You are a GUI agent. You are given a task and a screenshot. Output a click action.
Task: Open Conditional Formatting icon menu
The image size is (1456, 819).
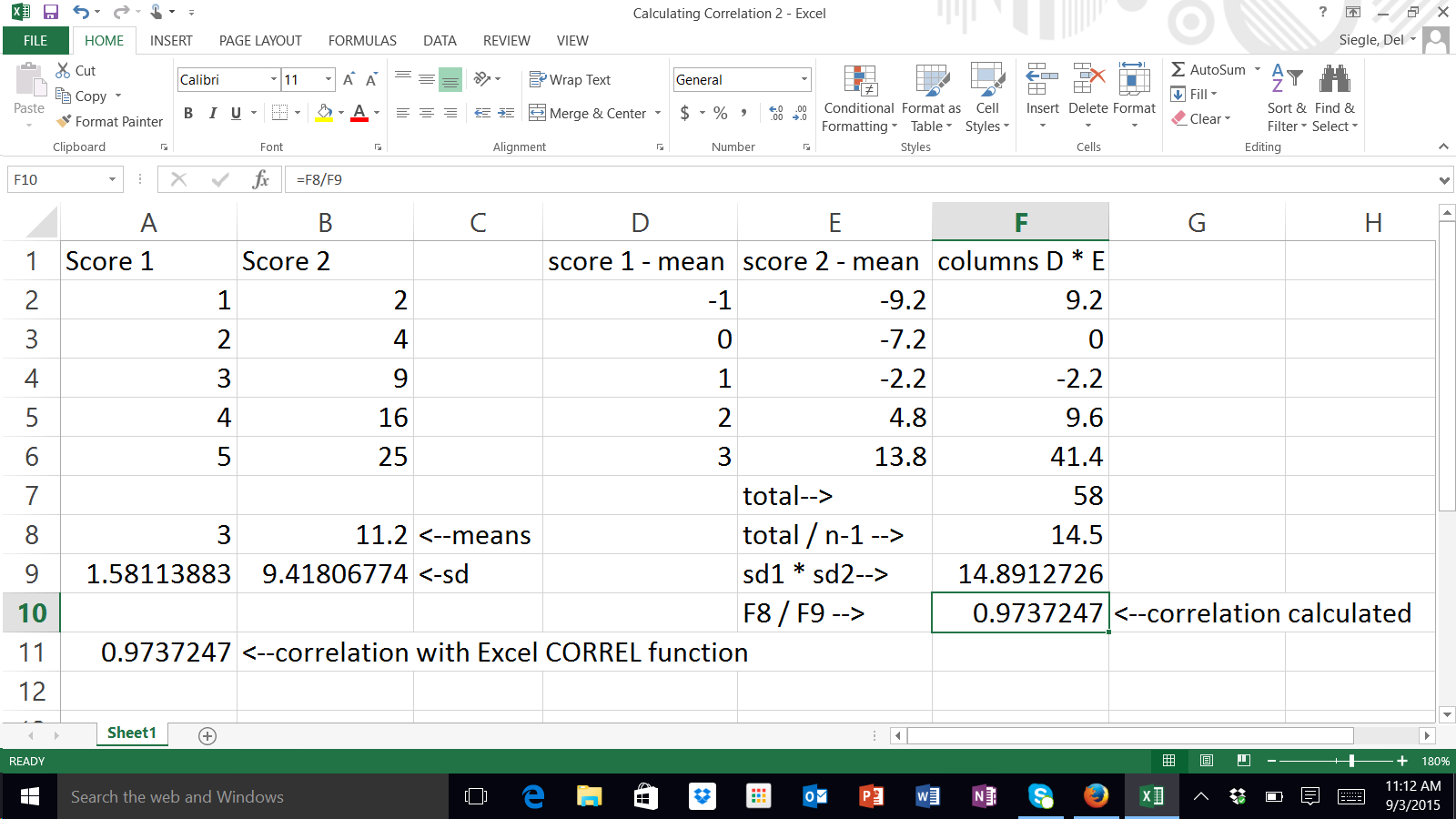859,81
